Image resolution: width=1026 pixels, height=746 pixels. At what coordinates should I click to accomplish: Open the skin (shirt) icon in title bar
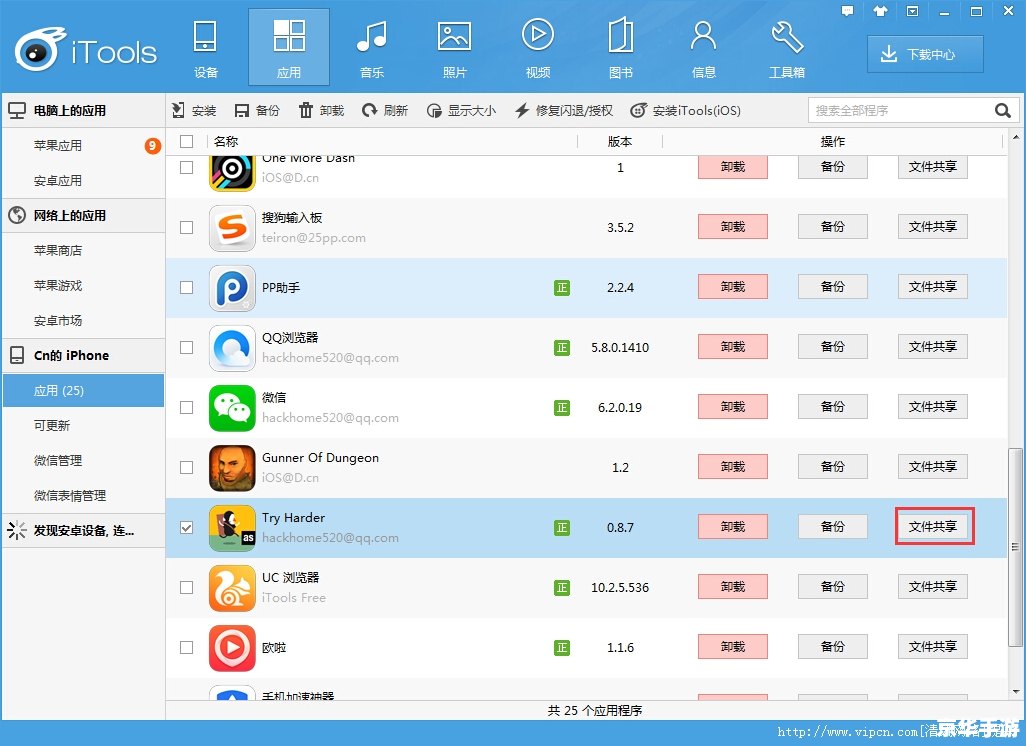click(880, 11)
